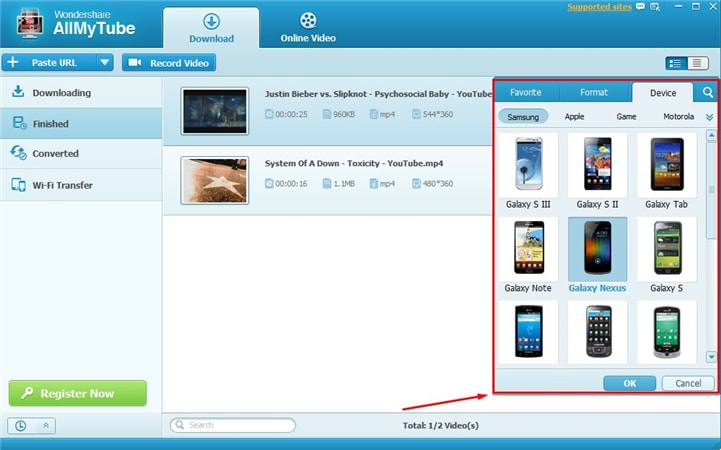Switch to the Favorite tab

point(526,92)
